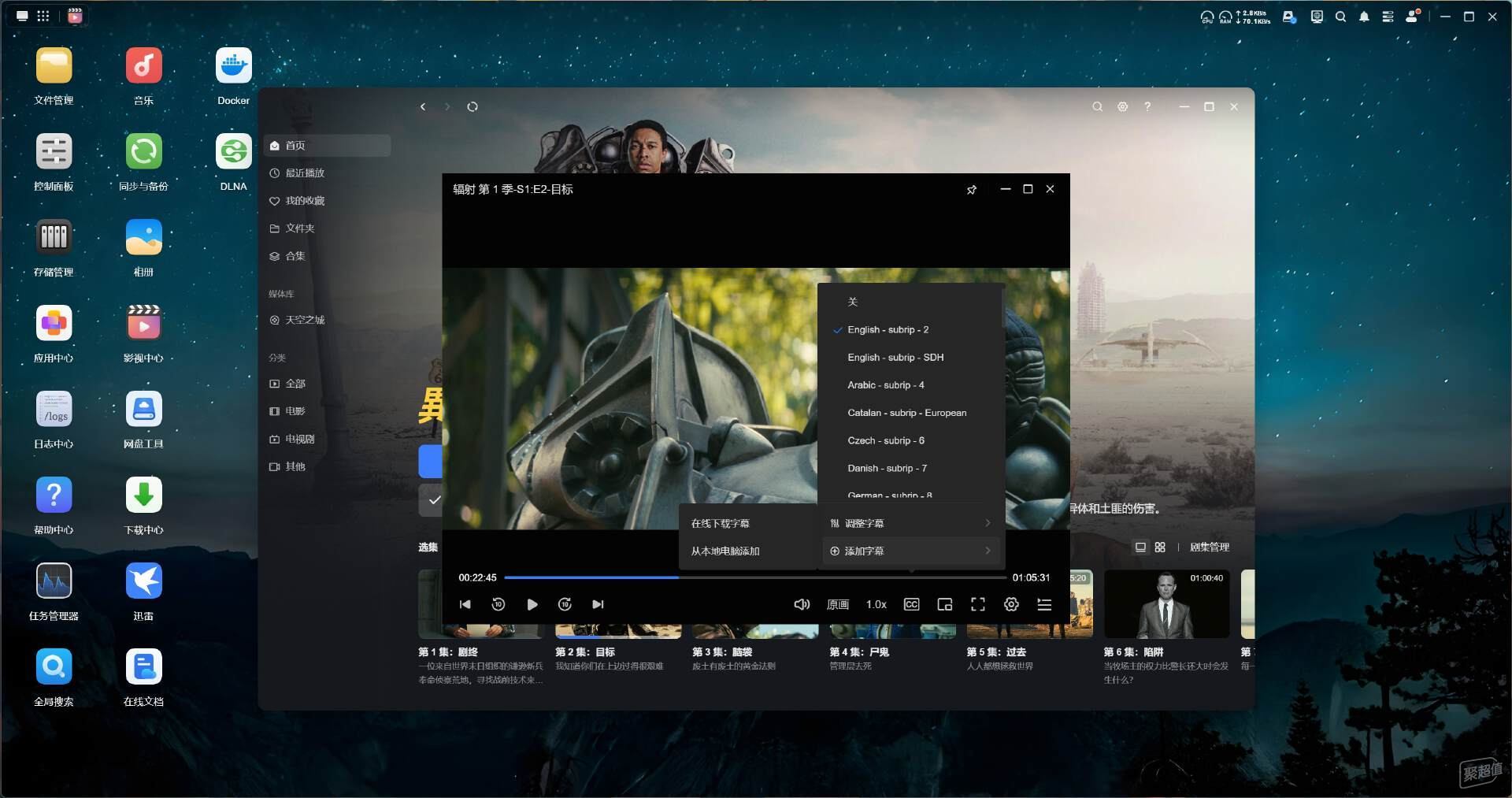Expand 调整字幕 submenu
The width and height of the screenshot is (1512, 798).
pos(911,523)
